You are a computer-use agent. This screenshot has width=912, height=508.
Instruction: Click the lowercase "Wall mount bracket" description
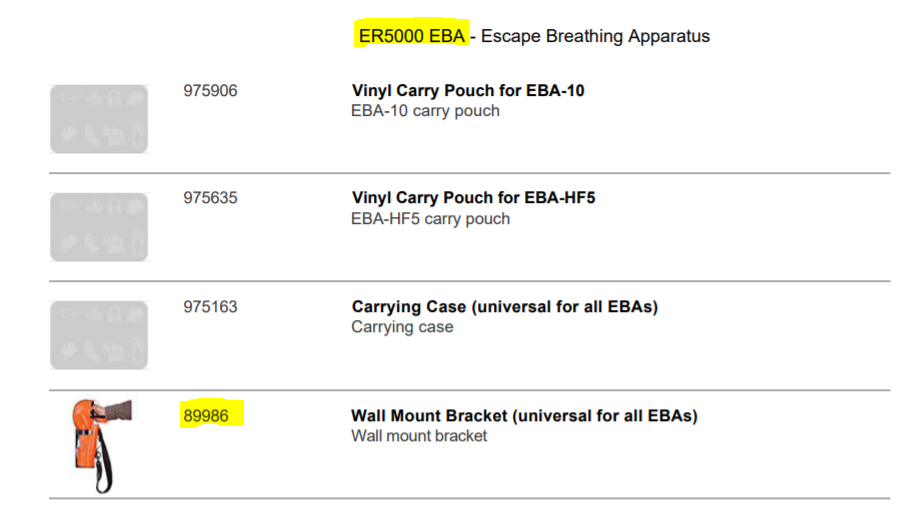click(419, 436)
